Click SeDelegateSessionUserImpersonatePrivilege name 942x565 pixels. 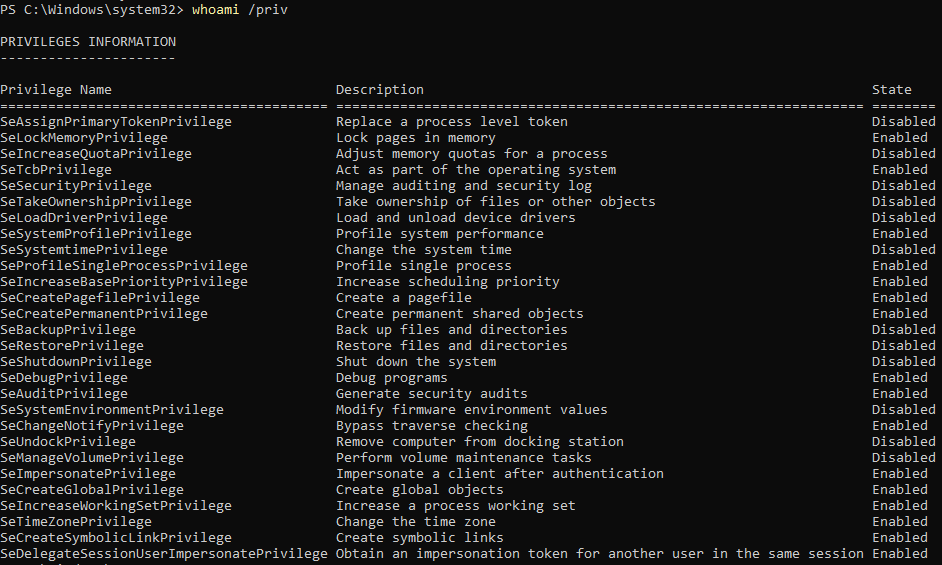tap(164, 554)
